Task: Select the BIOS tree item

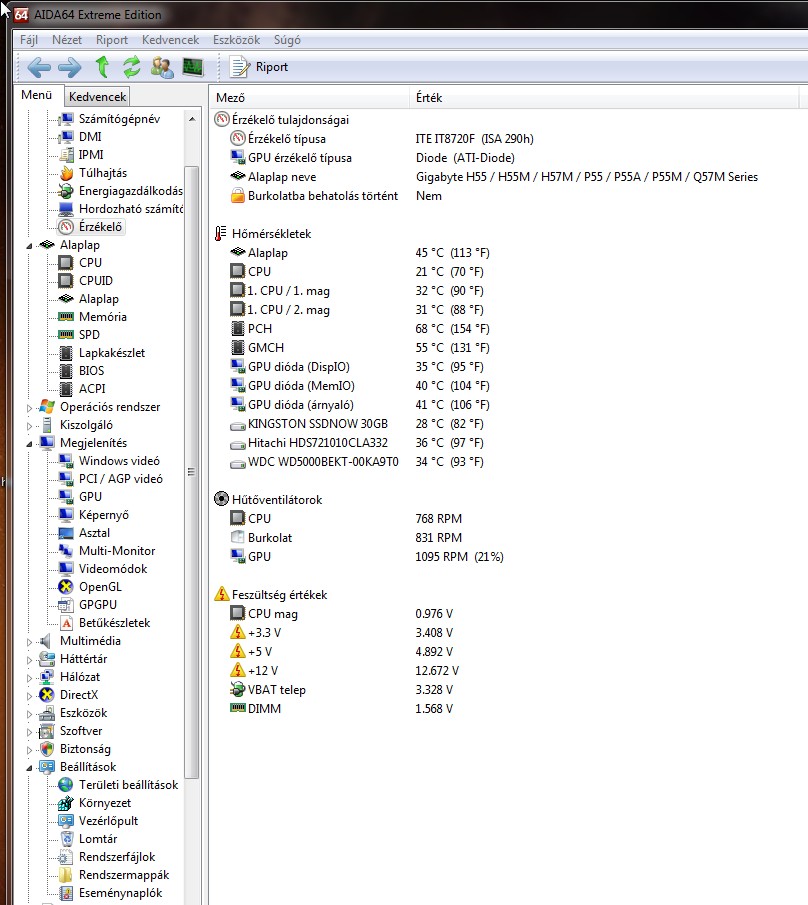Action: tap(91, 371)
